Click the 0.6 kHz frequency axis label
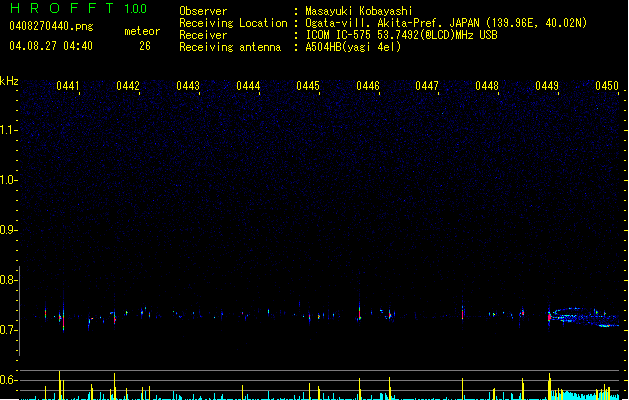Viewport: 629px width, 400px height. tap(8, 380)
